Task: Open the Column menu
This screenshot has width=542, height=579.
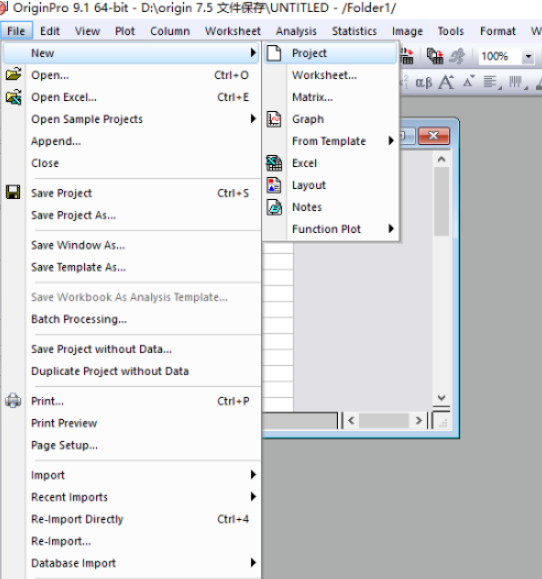Action: tap(170, 31)
